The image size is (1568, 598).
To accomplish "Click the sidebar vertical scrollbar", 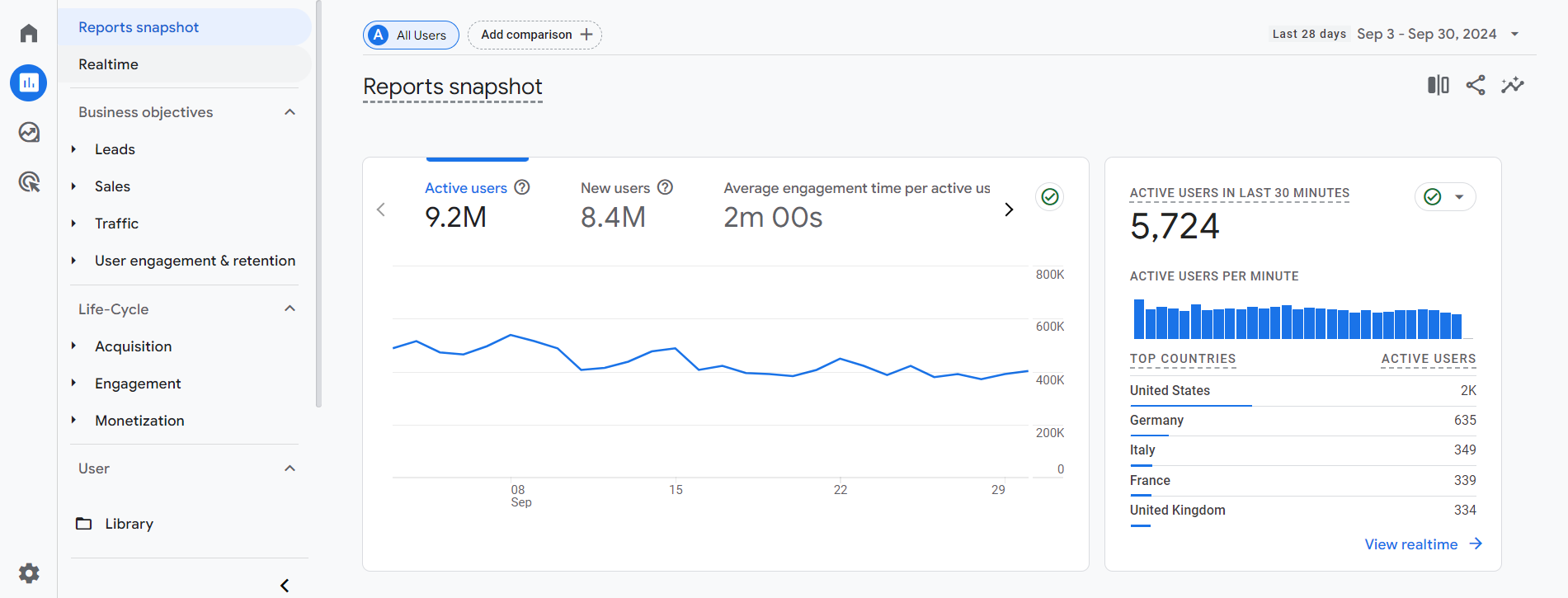I will [318, 205].
